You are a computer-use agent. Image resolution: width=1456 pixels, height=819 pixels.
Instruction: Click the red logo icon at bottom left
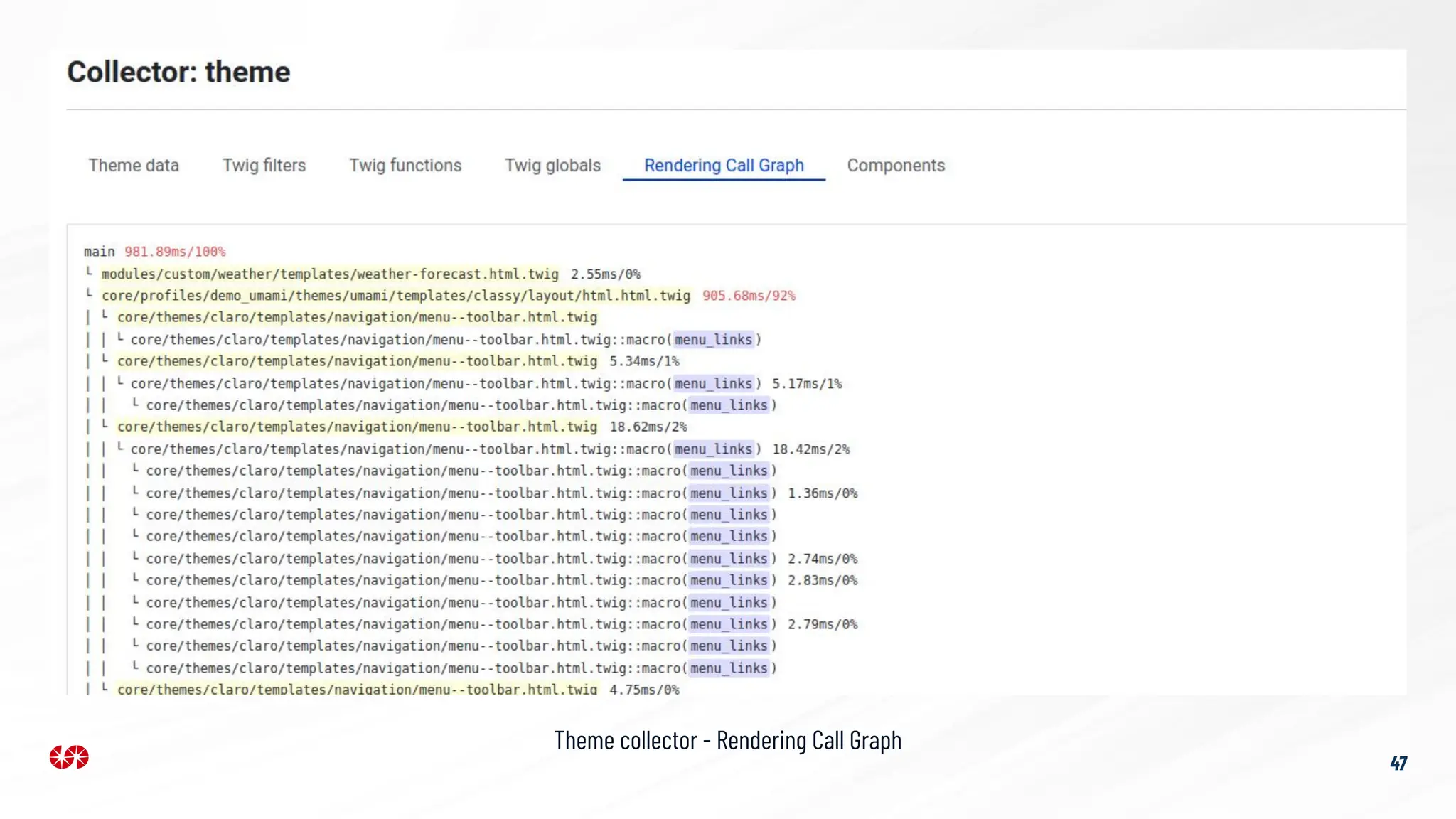[x=69, y=757]
